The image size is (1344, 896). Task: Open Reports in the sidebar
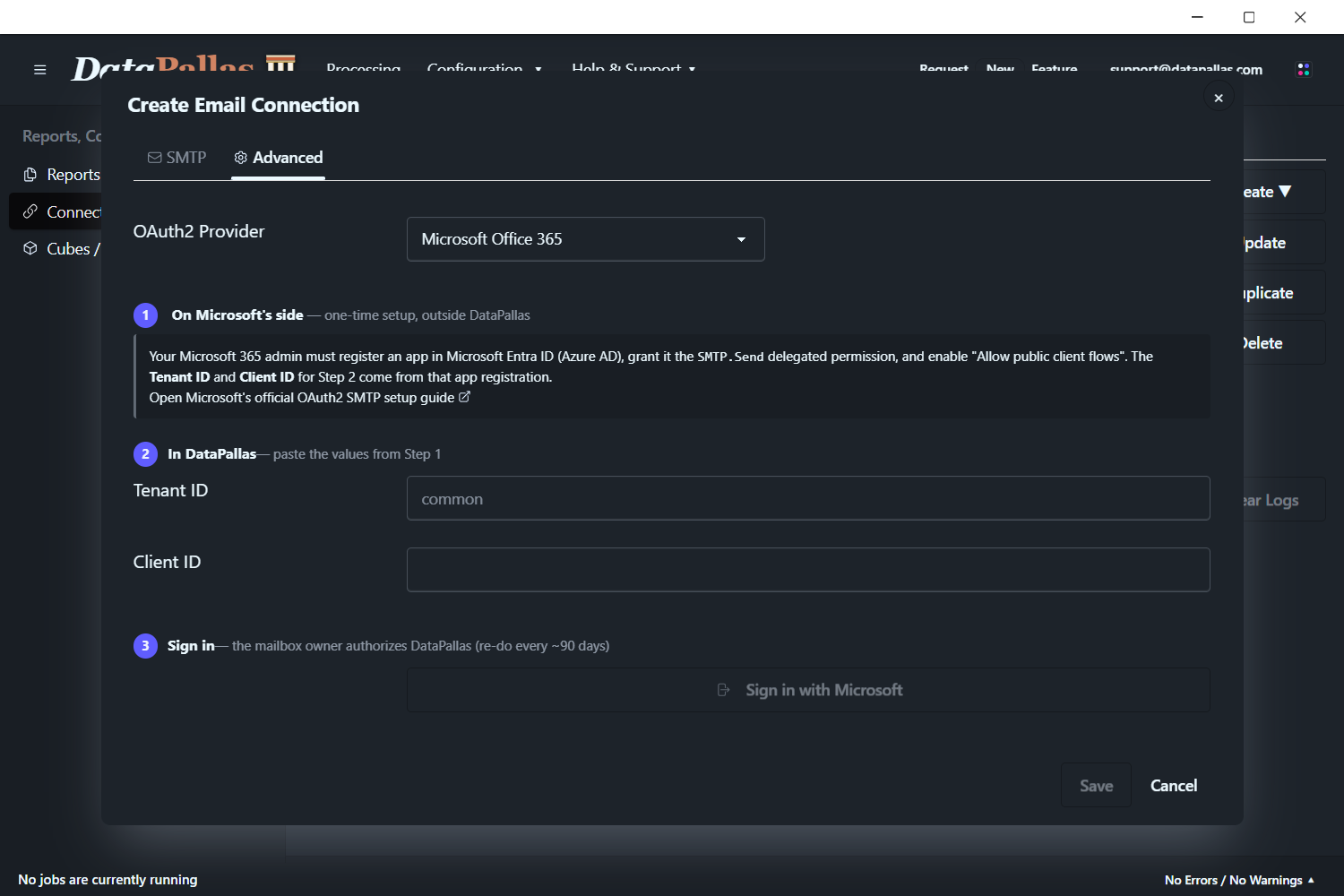tap(61, 175)
